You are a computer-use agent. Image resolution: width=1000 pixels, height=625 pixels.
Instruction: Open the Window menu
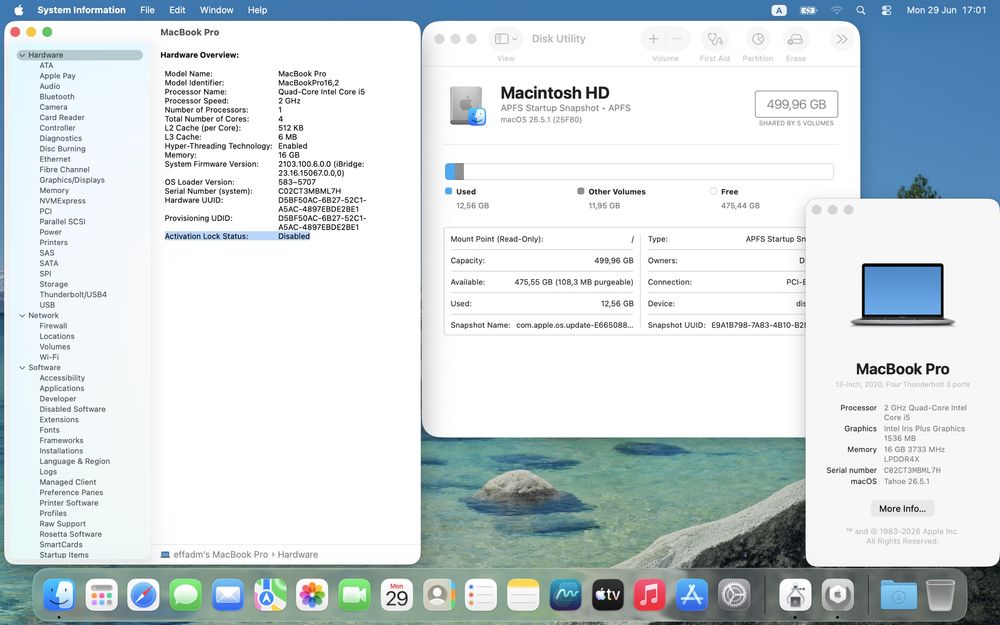click(216, 10)
